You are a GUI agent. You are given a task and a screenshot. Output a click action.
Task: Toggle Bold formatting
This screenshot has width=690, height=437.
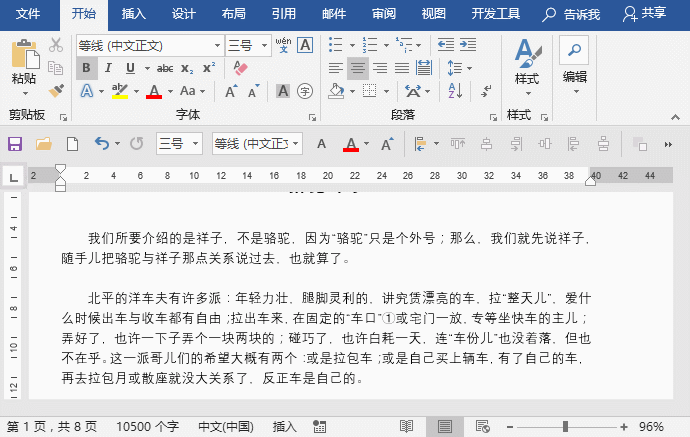[88, 68]
